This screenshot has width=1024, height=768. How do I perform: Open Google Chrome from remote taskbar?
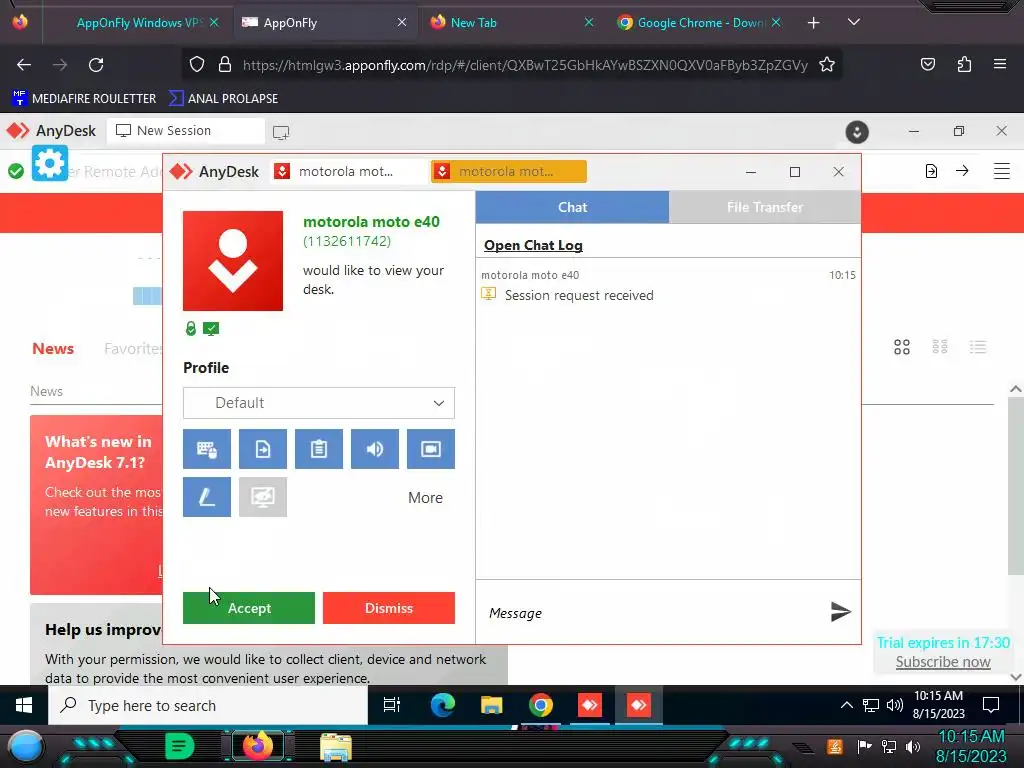pyautogui.click(x=541, y=705)
